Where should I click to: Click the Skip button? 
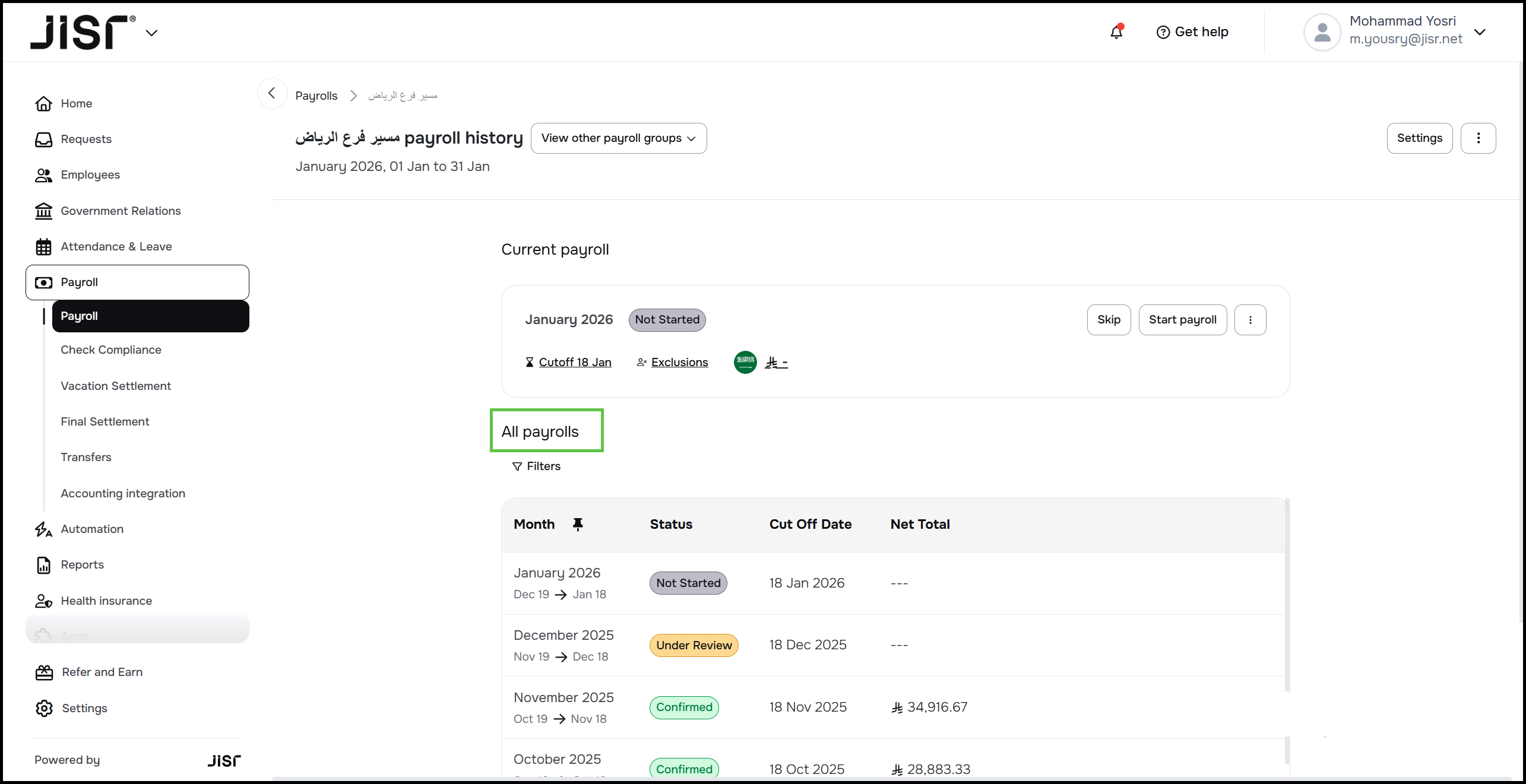coord(1108,320)
